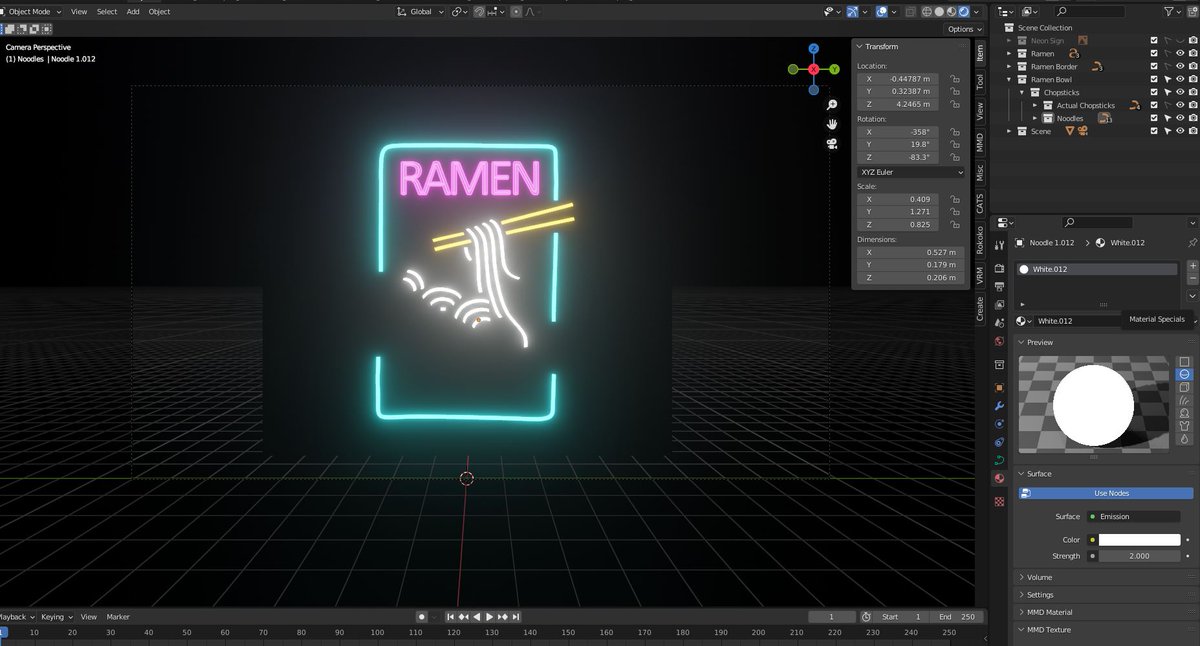Open the Material properties tab icon

coord(998,478)
